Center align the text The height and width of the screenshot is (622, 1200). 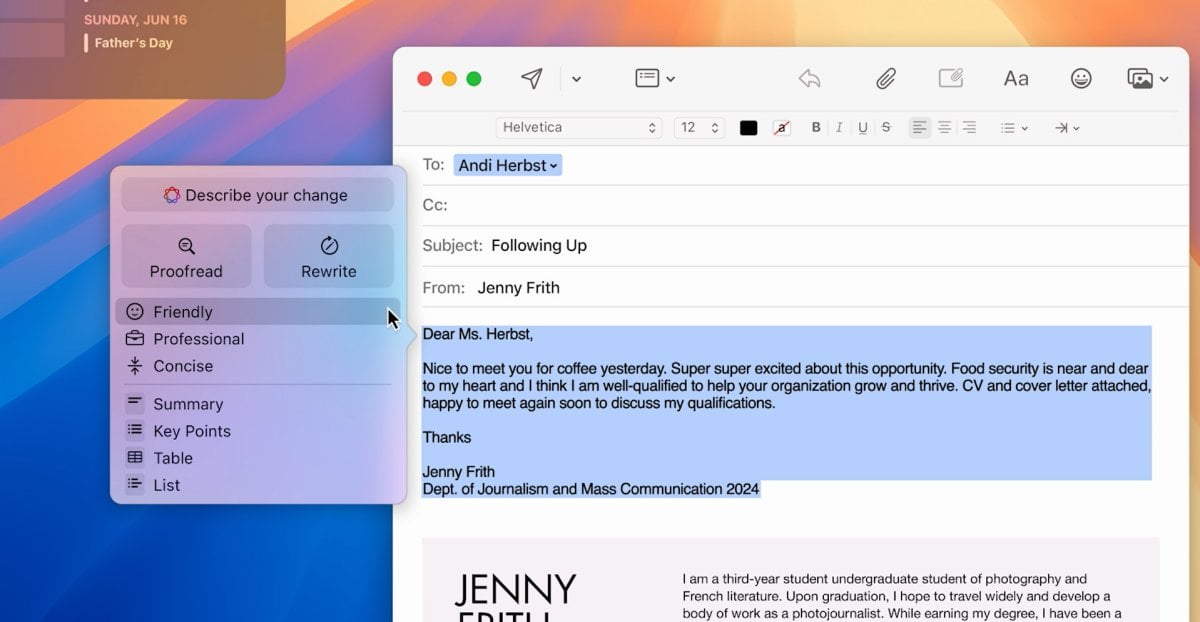tap(944, 127)
